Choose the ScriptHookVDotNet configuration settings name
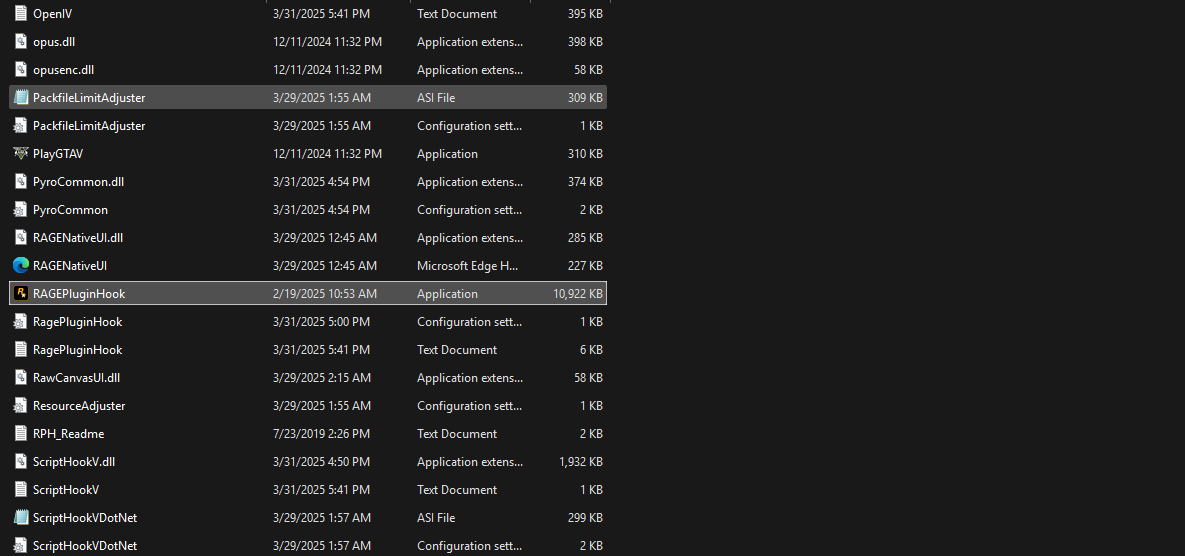This screenshot has height=556, width=1185. [x=85, y=546]
